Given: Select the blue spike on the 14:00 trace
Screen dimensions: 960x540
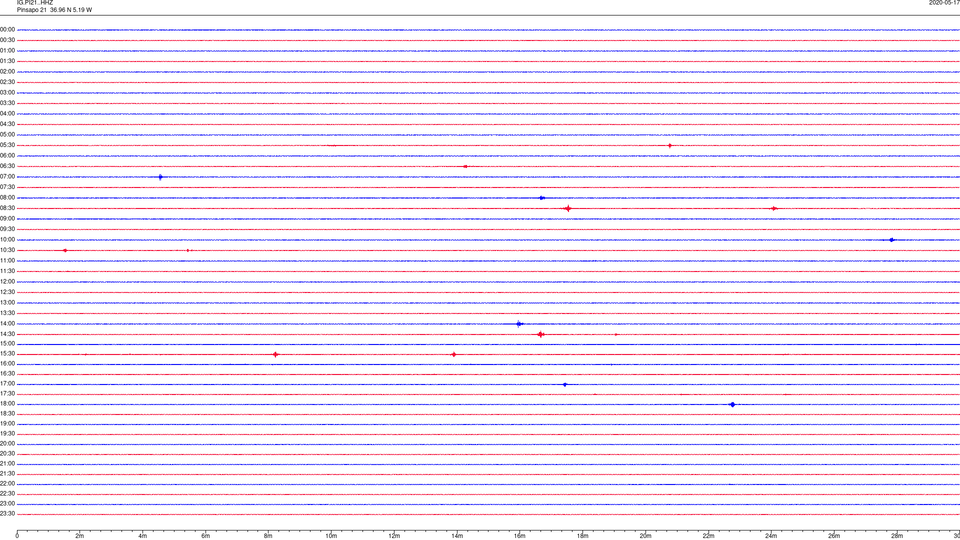Looking at the screenshot, I should (519, 324).
